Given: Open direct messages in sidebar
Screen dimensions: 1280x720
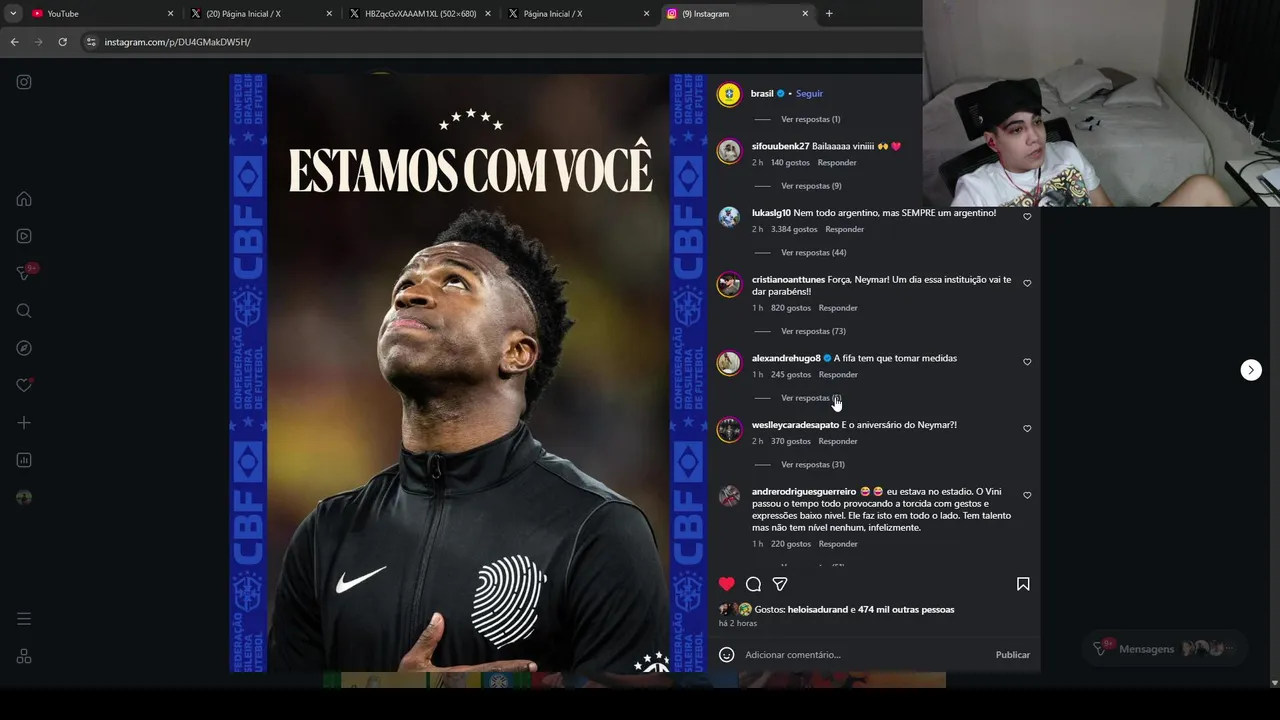Looking at the screenshot, I should [24, 273].
